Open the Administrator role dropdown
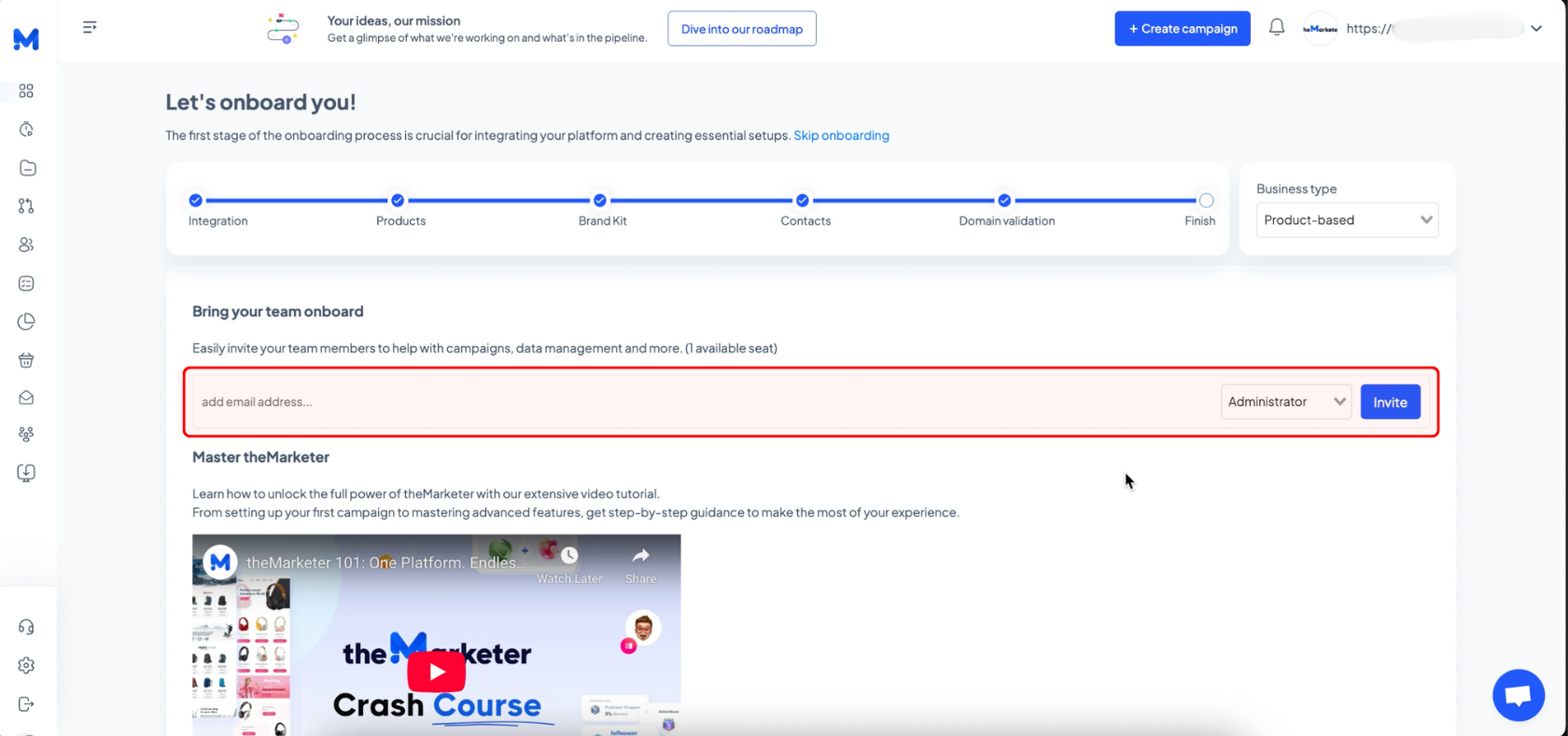This screenshot has width=1568, height=736. coord(1286,402)
